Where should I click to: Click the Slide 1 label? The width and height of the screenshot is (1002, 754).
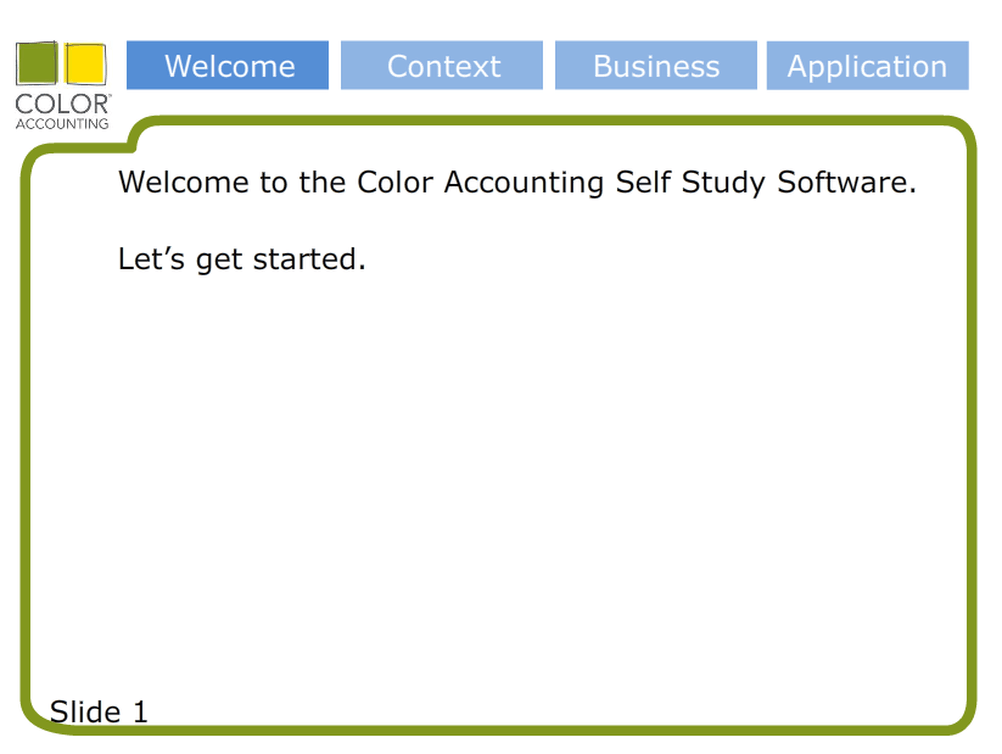(98, 712)
